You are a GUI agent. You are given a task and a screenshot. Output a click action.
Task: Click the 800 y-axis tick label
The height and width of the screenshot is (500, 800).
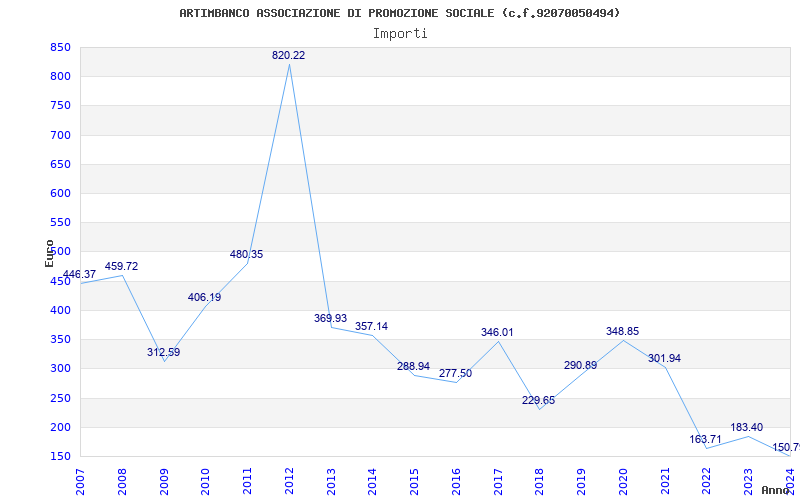click(x=60, y=77)
